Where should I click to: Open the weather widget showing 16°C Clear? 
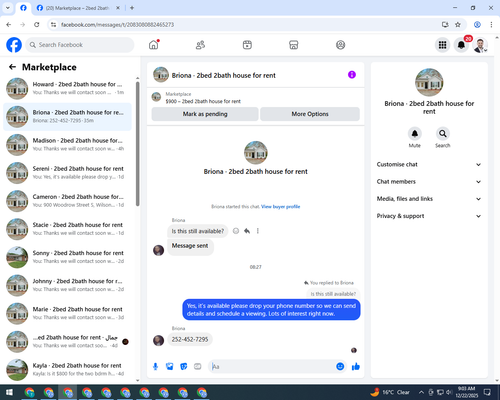pos(390,392)
